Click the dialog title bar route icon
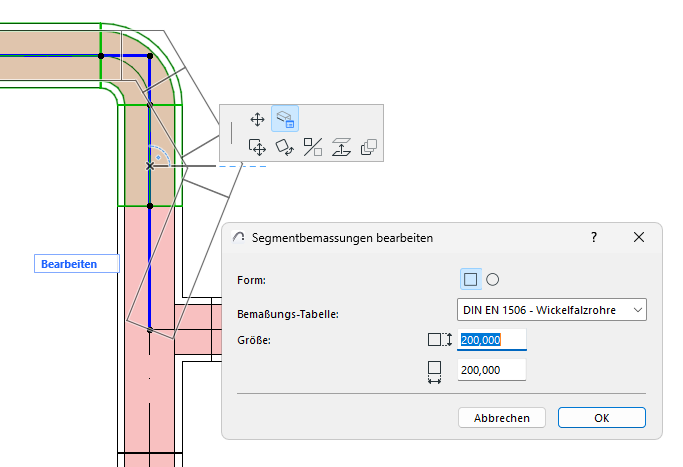 tap(238, 237)
